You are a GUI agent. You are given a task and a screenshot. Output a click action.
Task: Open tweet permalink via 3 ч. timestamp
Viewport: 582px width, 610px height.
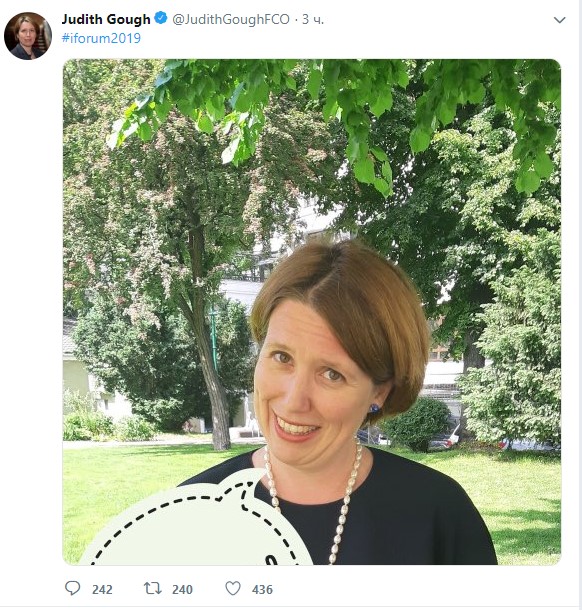pos(313,19)
